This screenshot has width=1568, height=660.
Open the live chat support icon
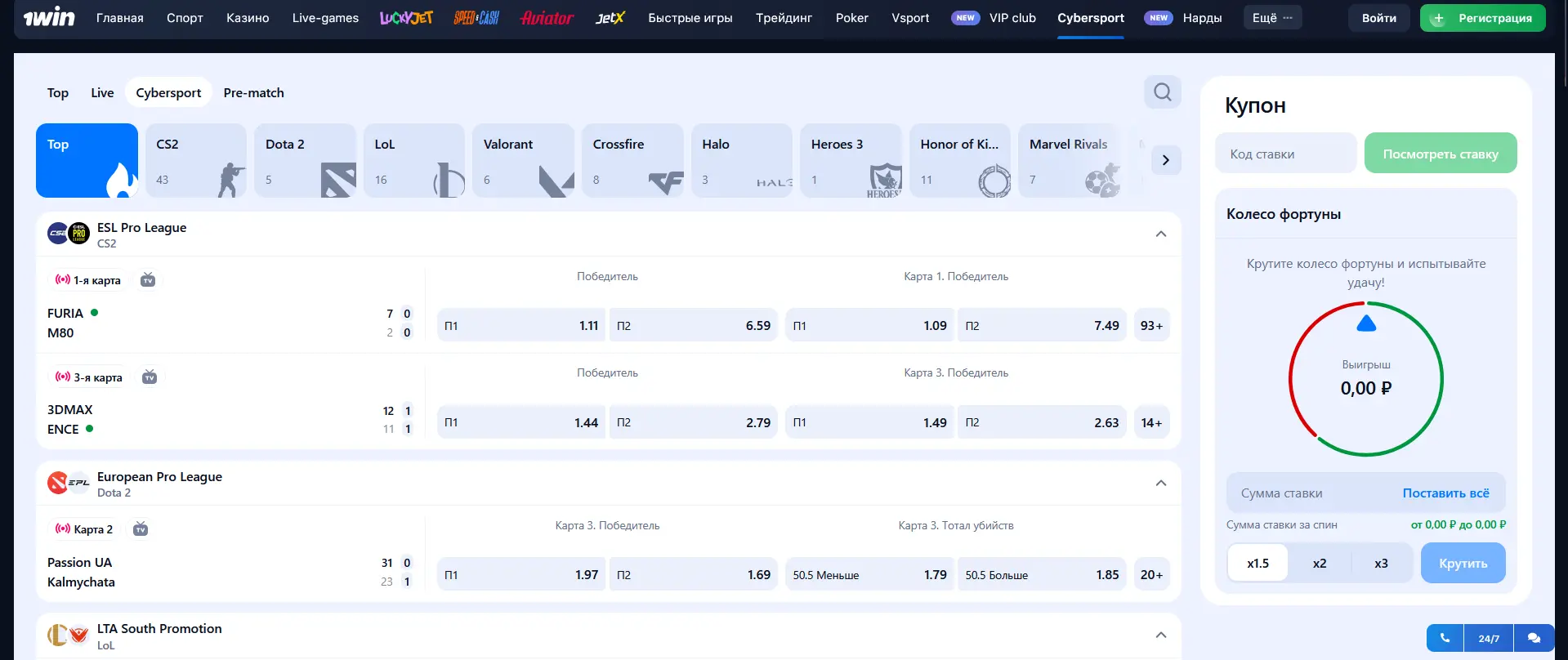(x=1534, y=638)
